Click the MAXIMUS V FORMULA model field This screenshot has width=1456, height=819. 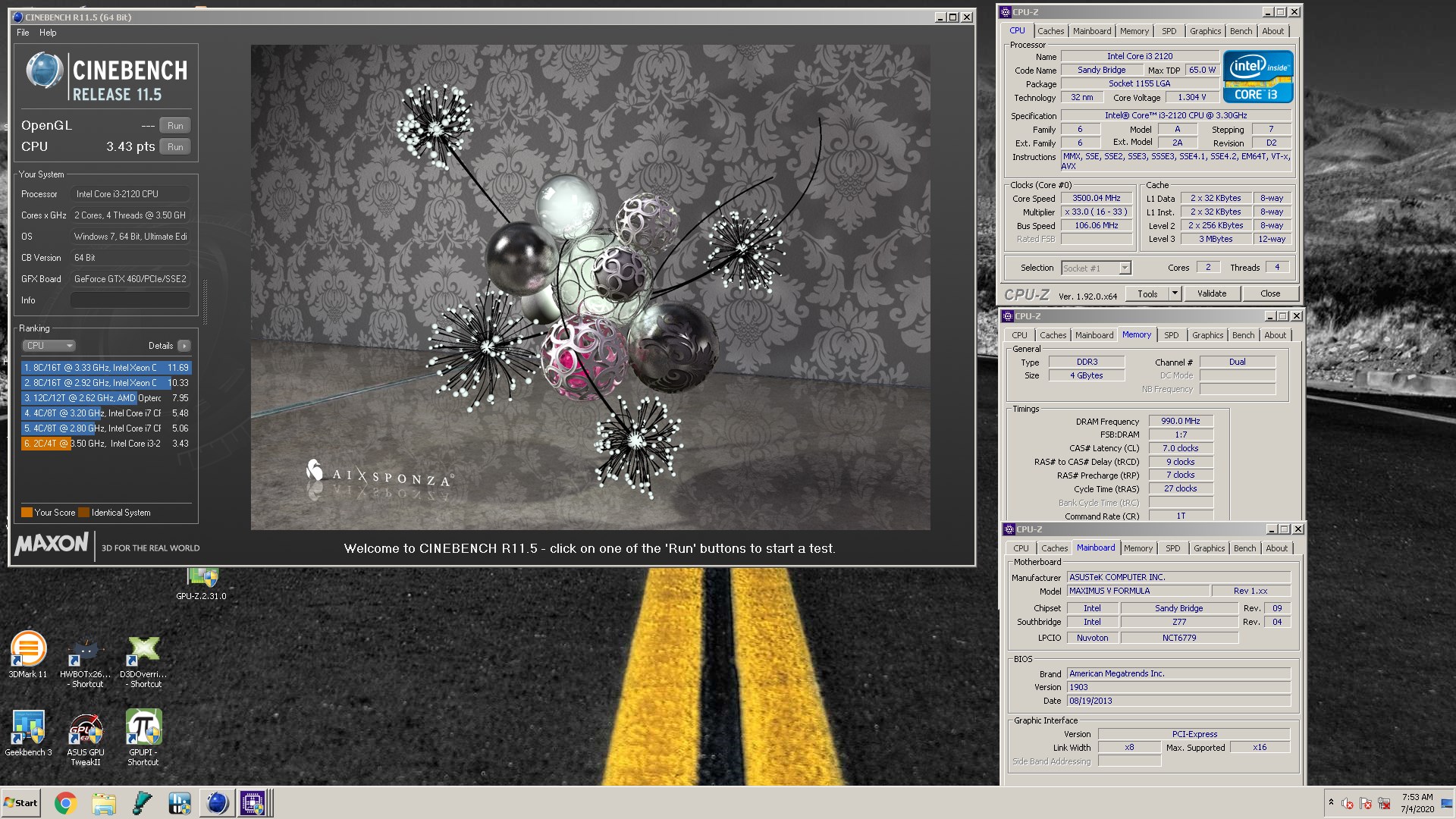(1137, 591)
